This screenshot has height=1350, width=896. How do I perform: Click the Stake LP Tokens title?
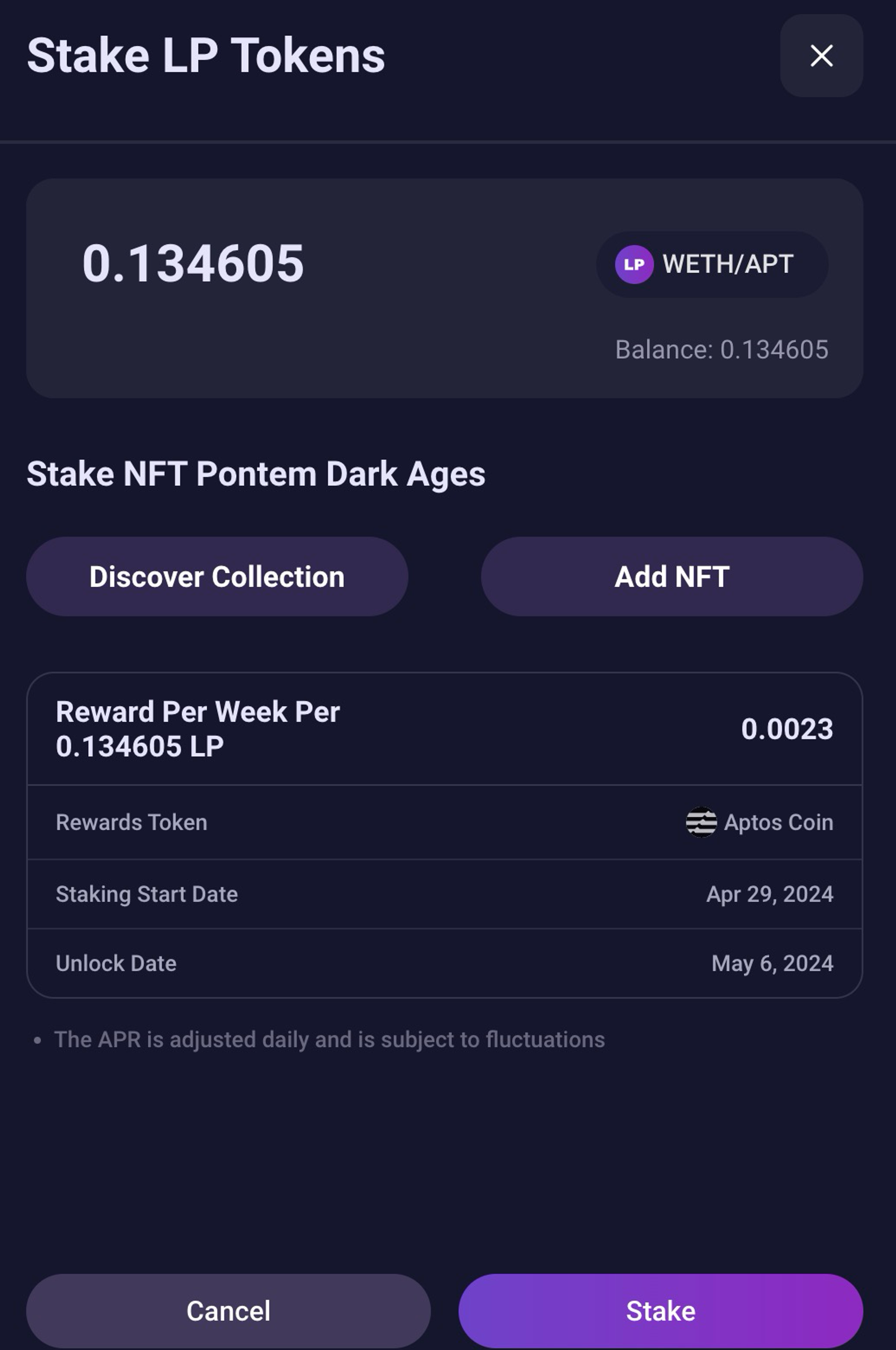tap(206, 56)
